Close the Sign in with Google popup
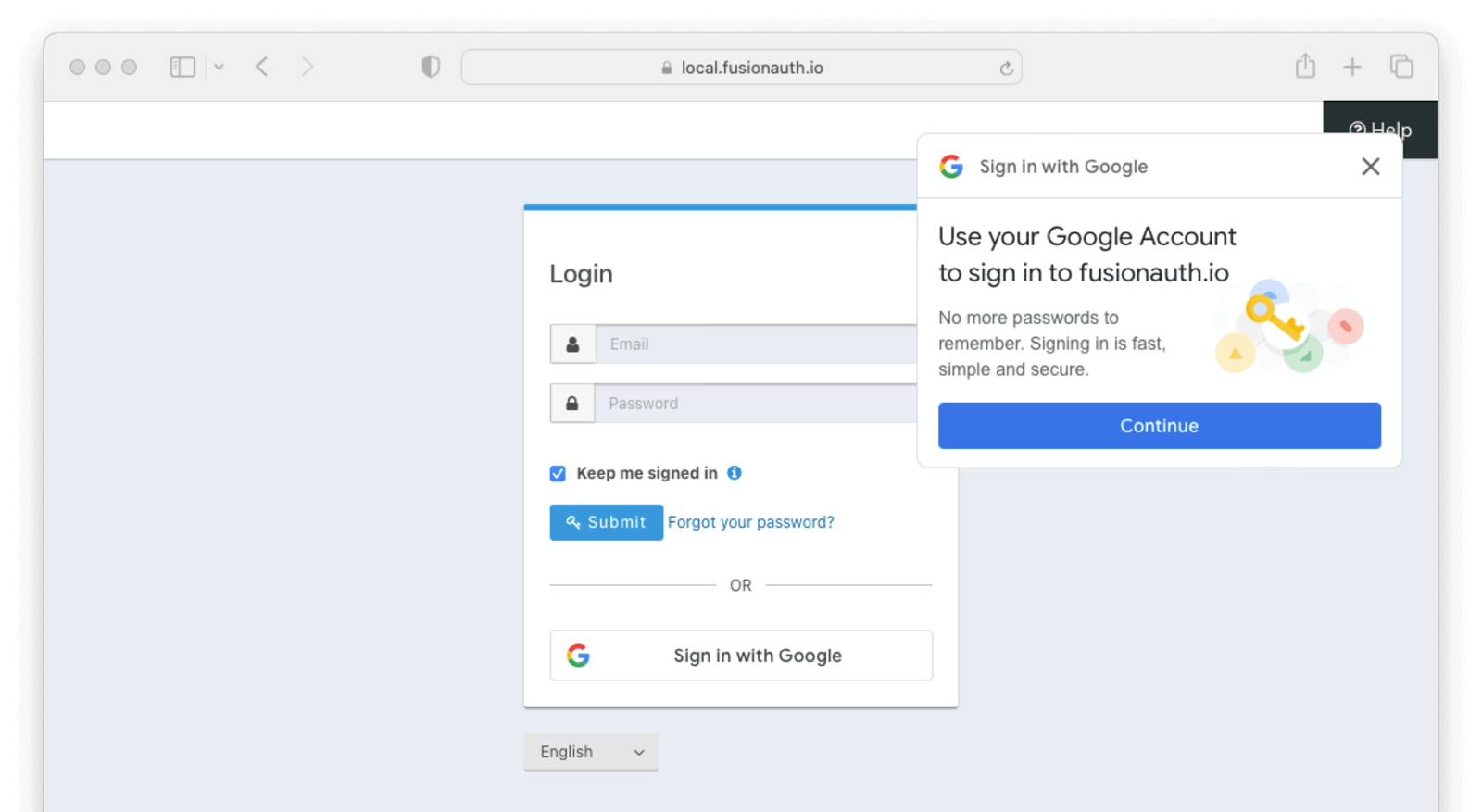Image resolution: width=1482 pixels, height=812 pixels. (x=1370, y=166)
